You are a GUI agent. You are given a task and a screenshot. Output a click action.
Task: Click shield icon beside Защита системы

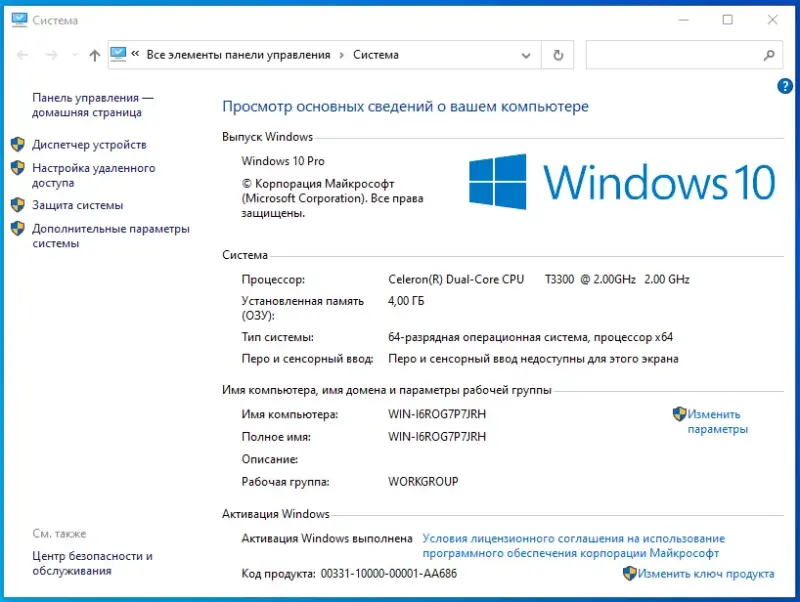[x=18, y=205]
